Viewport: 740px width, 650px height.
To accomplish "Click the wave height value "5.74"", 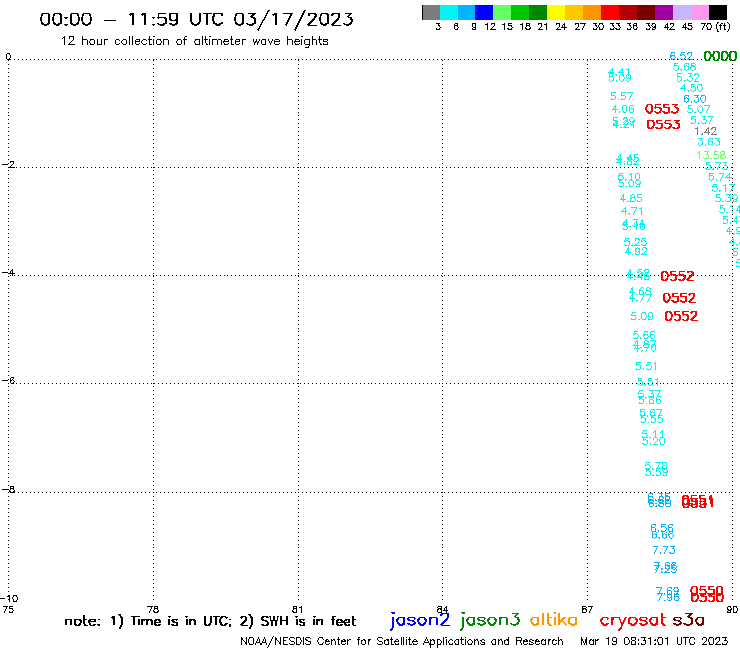I will click(x=720, y=177).
